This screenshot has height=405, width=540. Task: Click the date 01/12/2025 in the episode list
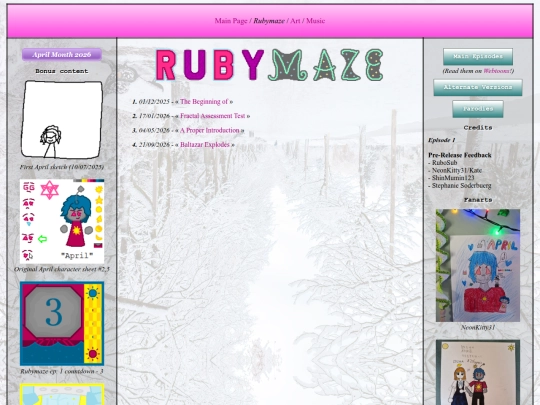pos(154,102)
